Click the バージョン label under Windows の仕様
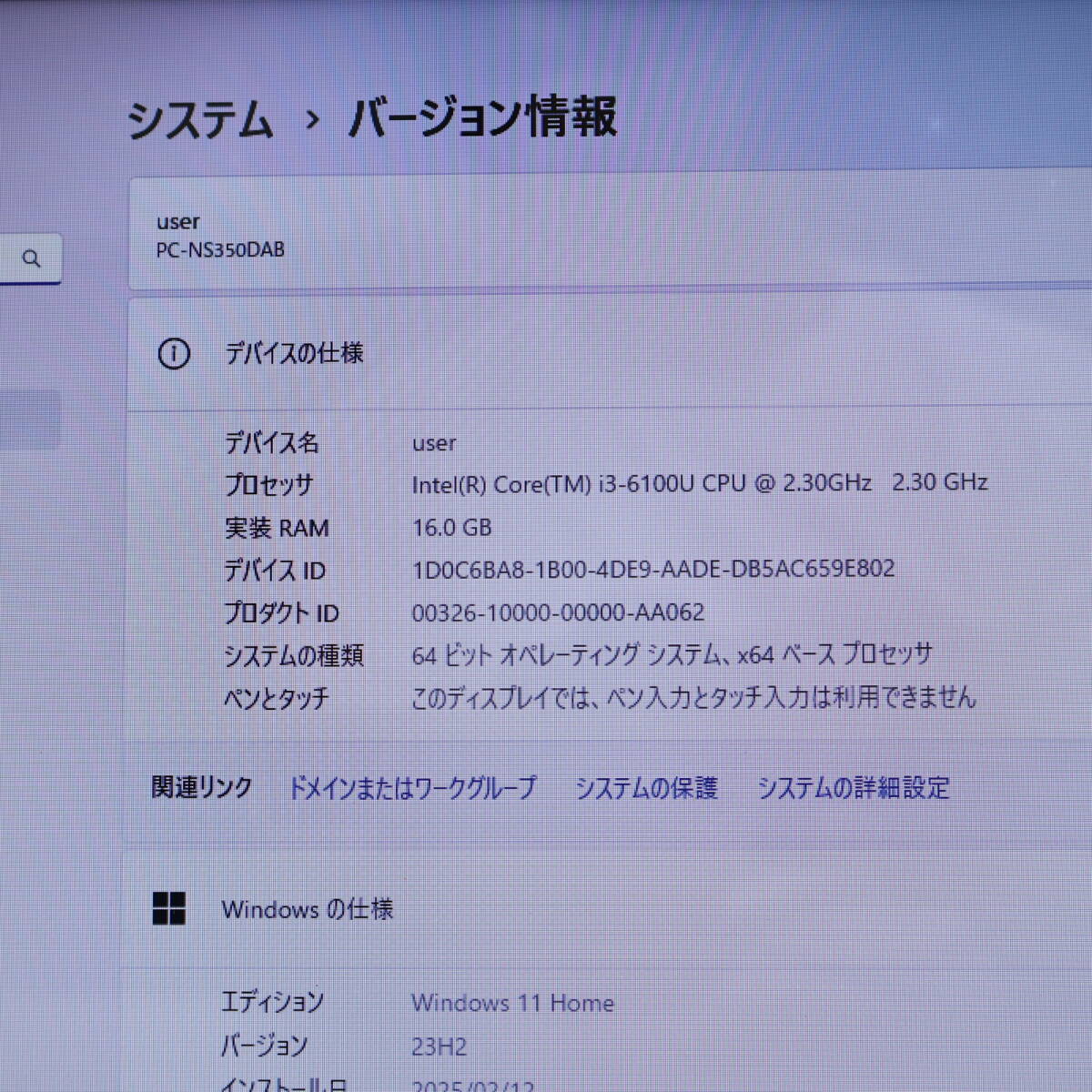The image size is (1092, 1092). pyautogui.click(x=264, y=1046)
